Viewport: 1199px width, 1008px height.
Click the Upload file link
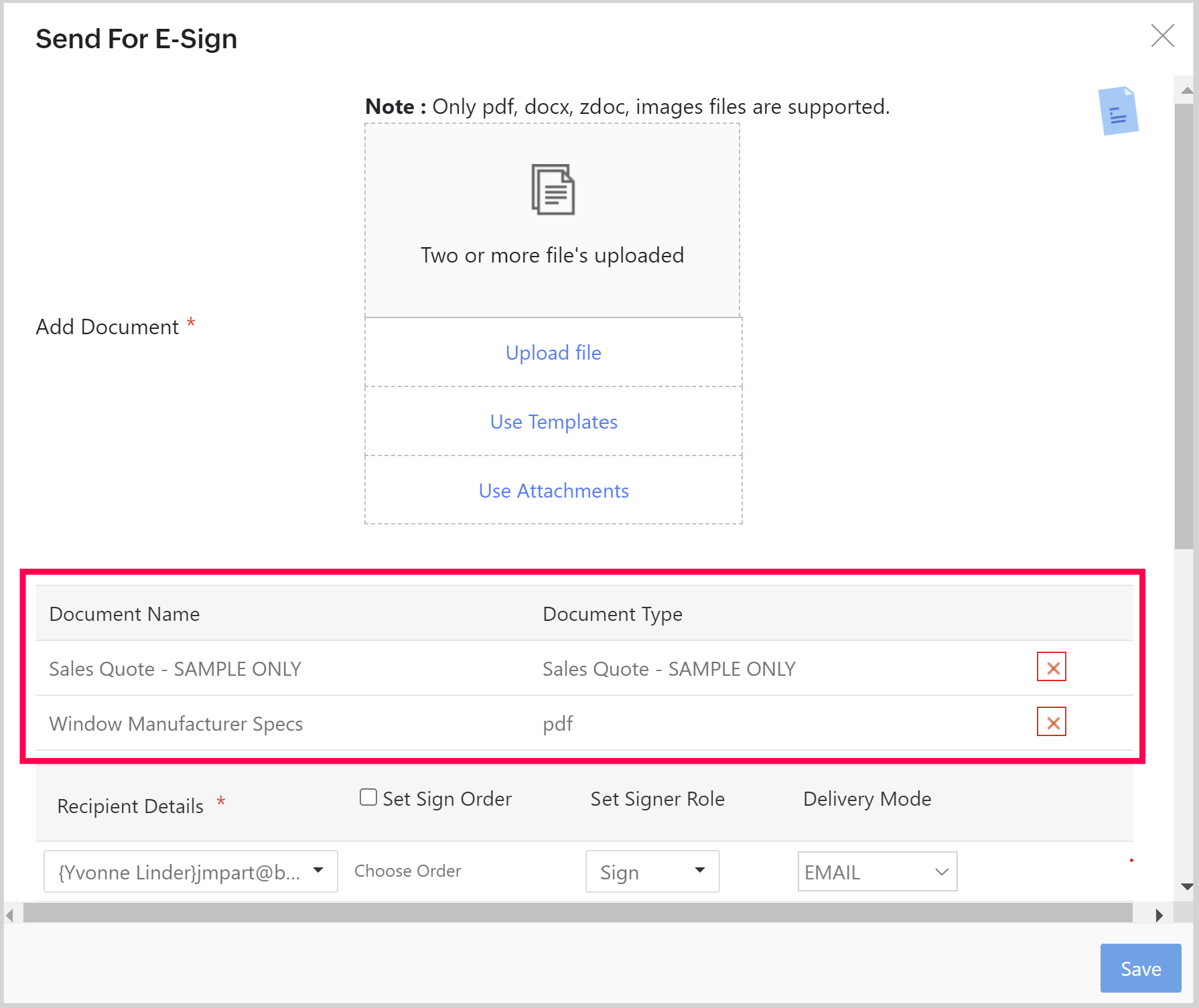pos(553,353)
